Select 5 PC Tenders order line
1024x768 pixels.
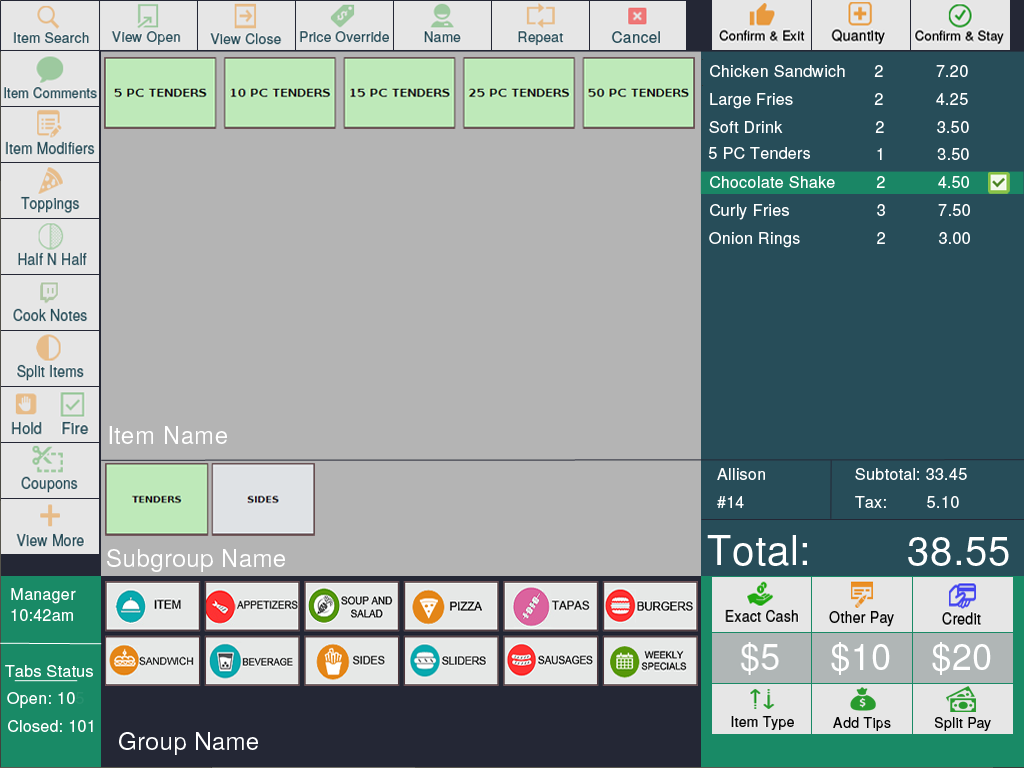pyautogui.click(x=862, y=154)
